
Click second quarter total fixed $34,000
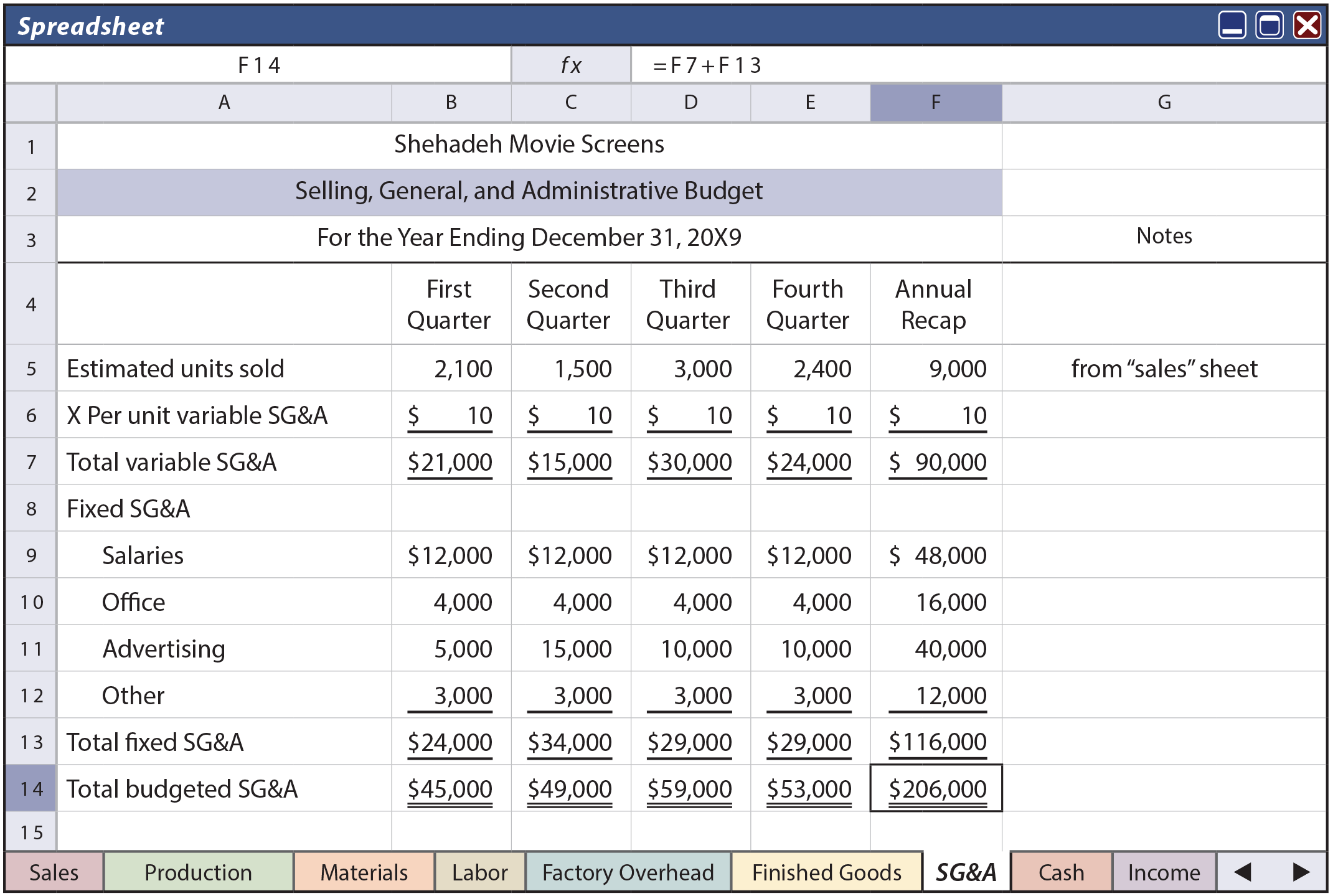(x=571, y=742)
